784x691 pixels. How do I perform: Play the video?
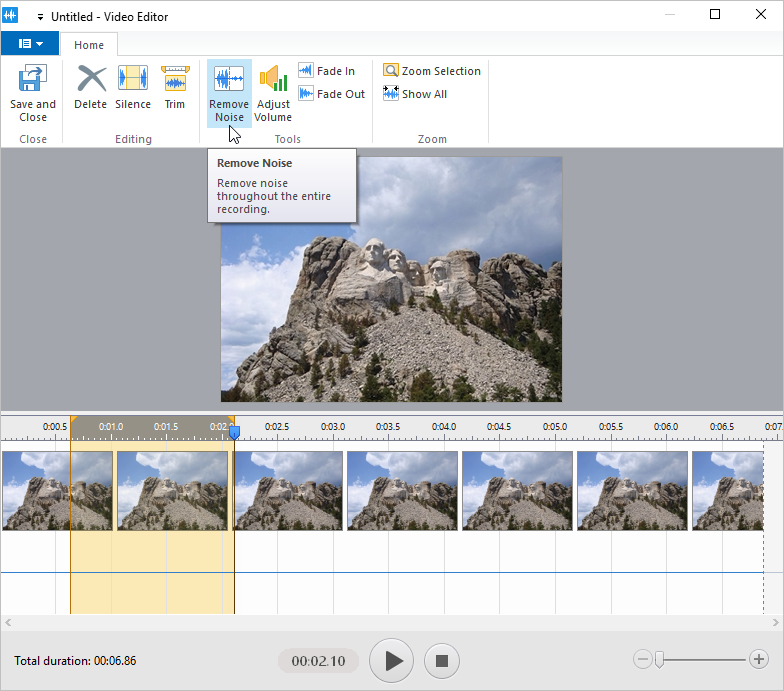pos(391,660)
